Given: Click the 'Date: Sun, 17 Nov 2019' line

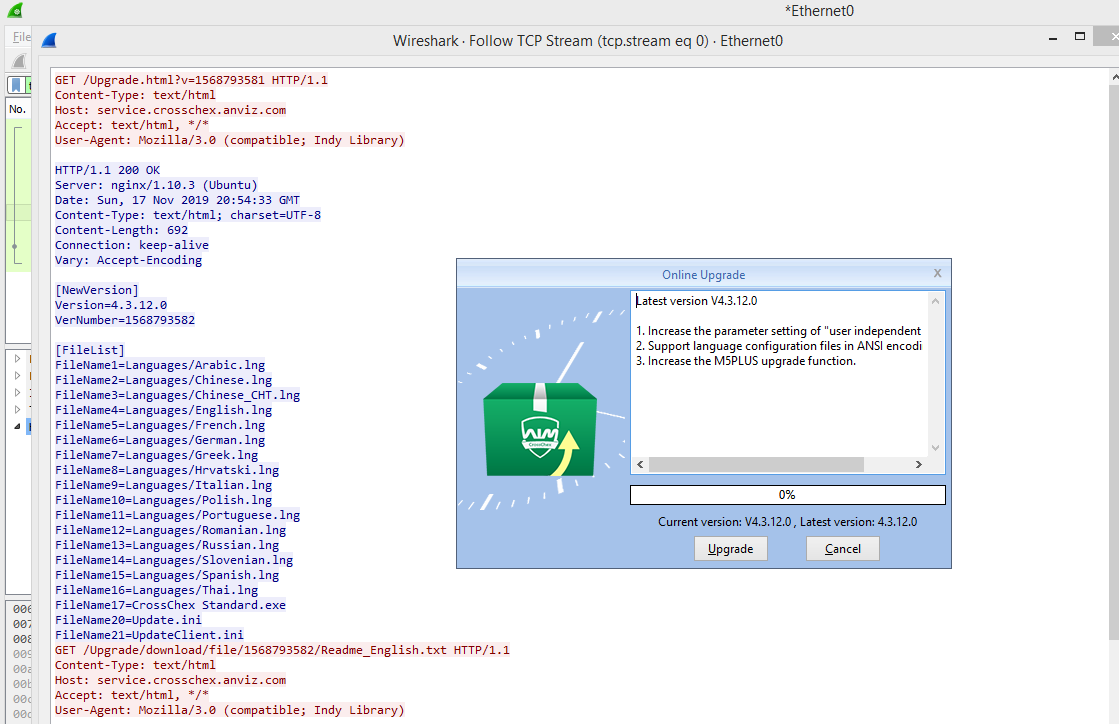Looking at the screenshot, I should (178, 200).
